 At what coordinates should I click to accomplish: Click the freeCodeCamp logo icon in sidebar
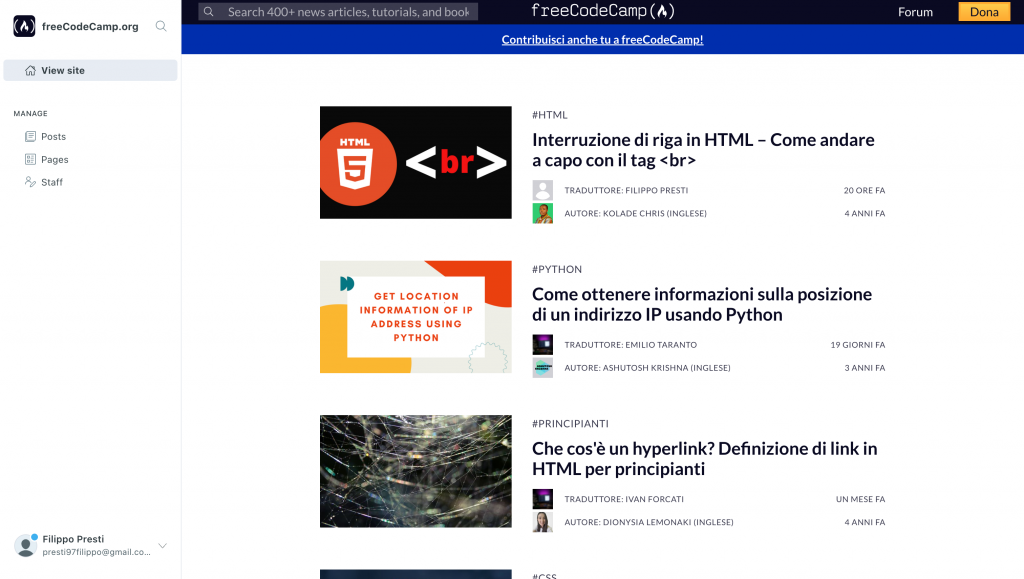pyautogui.click(x=24, y=26)
